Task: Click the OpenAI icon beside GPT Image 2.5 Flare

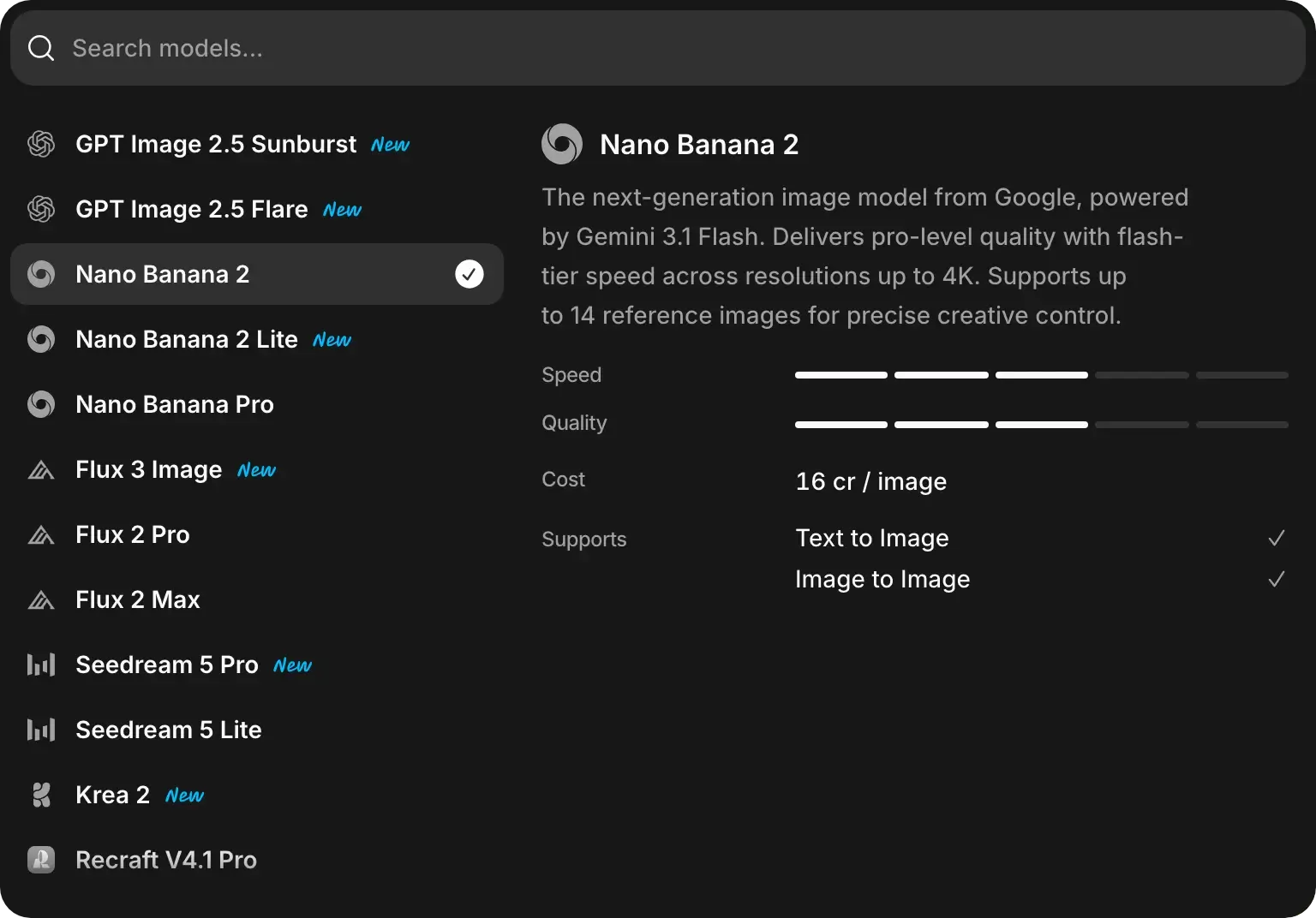Action: (41, 209)
